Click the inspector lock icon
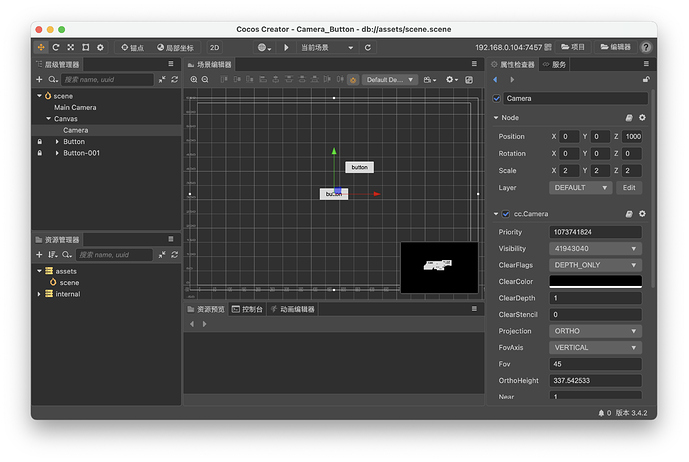The image size is (689, 462). tap(646, 80)
